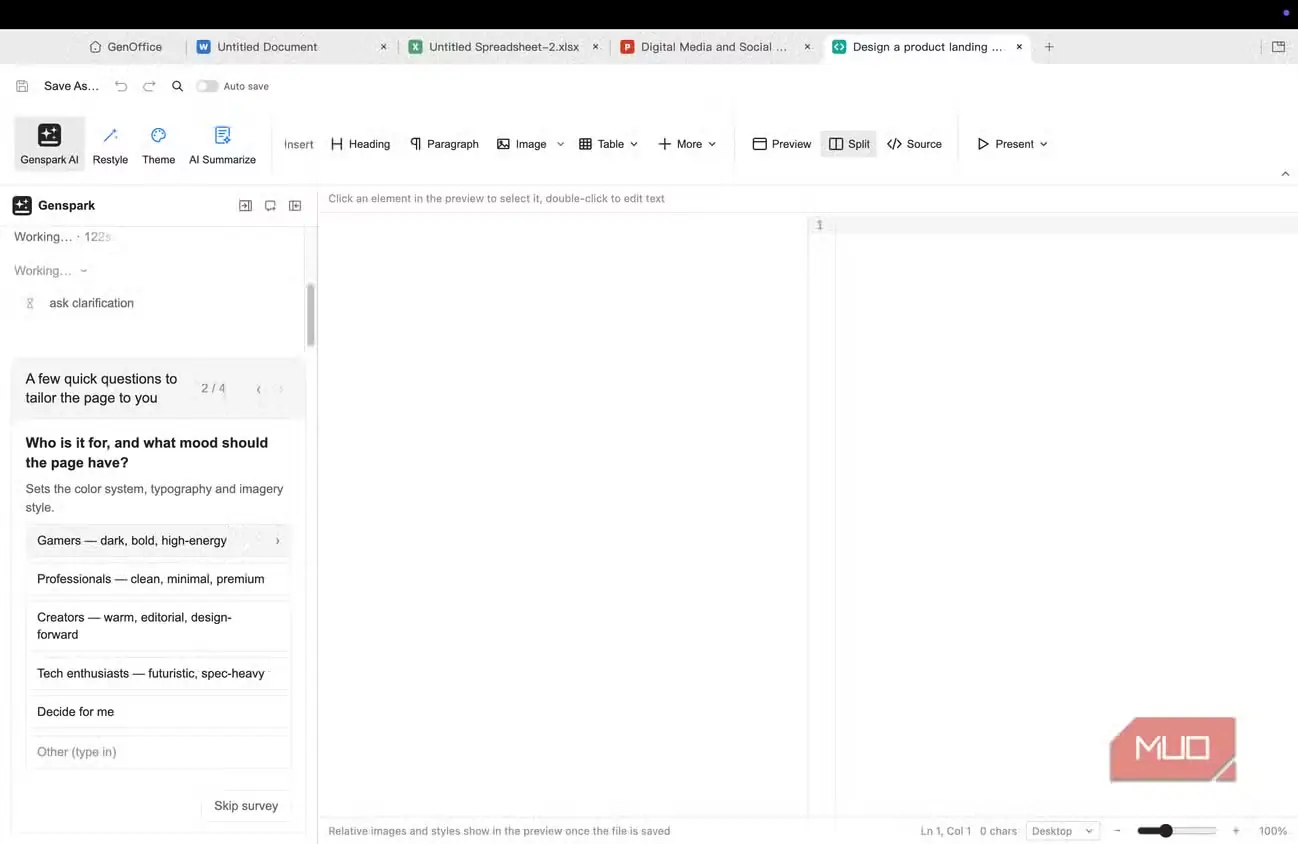1298x844 pixels.
Task: Insert a Heading element
Action: pos(360,144)
